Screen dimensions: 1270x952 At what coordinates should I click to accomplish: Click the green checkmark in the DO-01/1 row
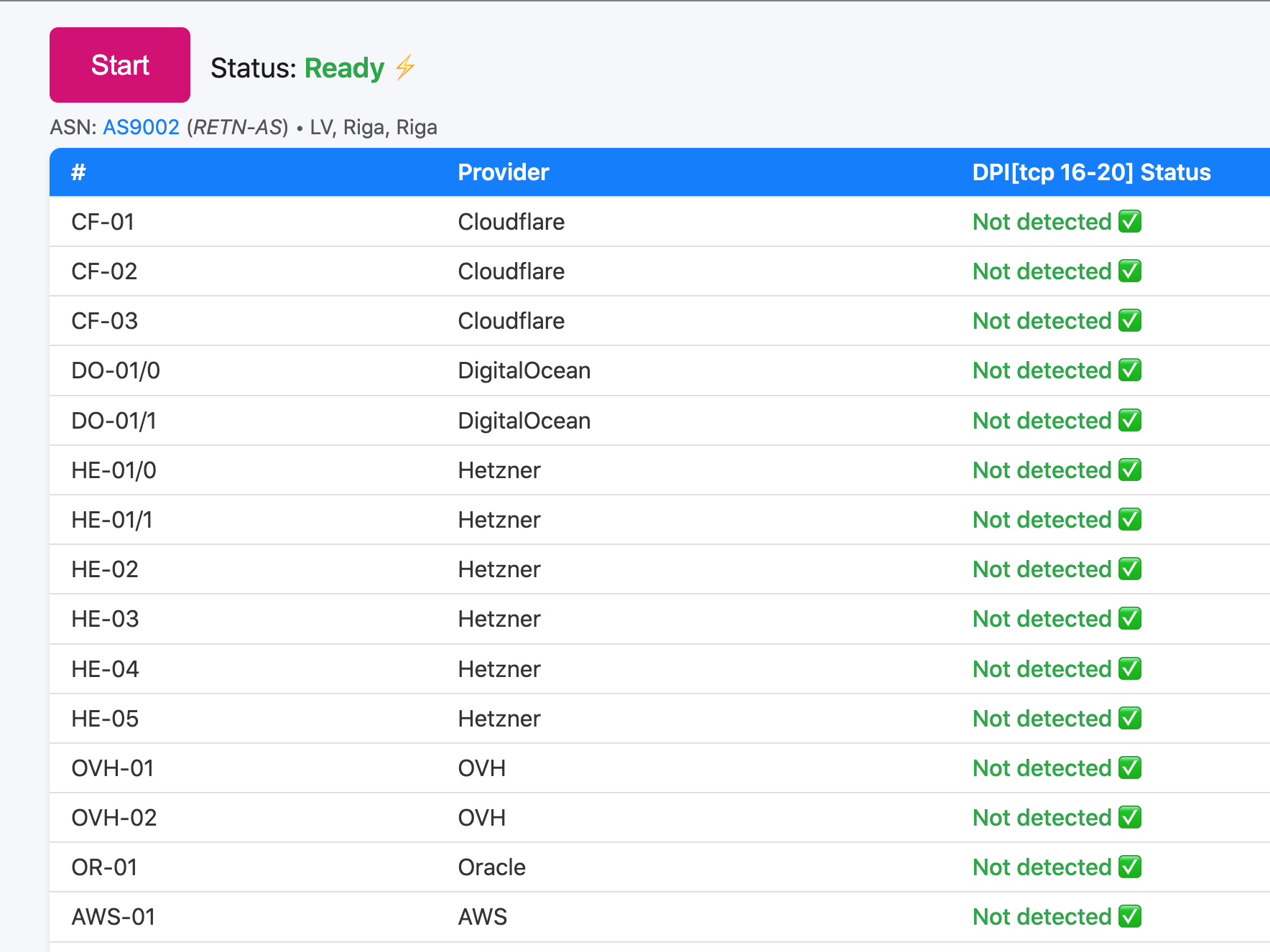pyautogui.click(x=1130, y=420)
